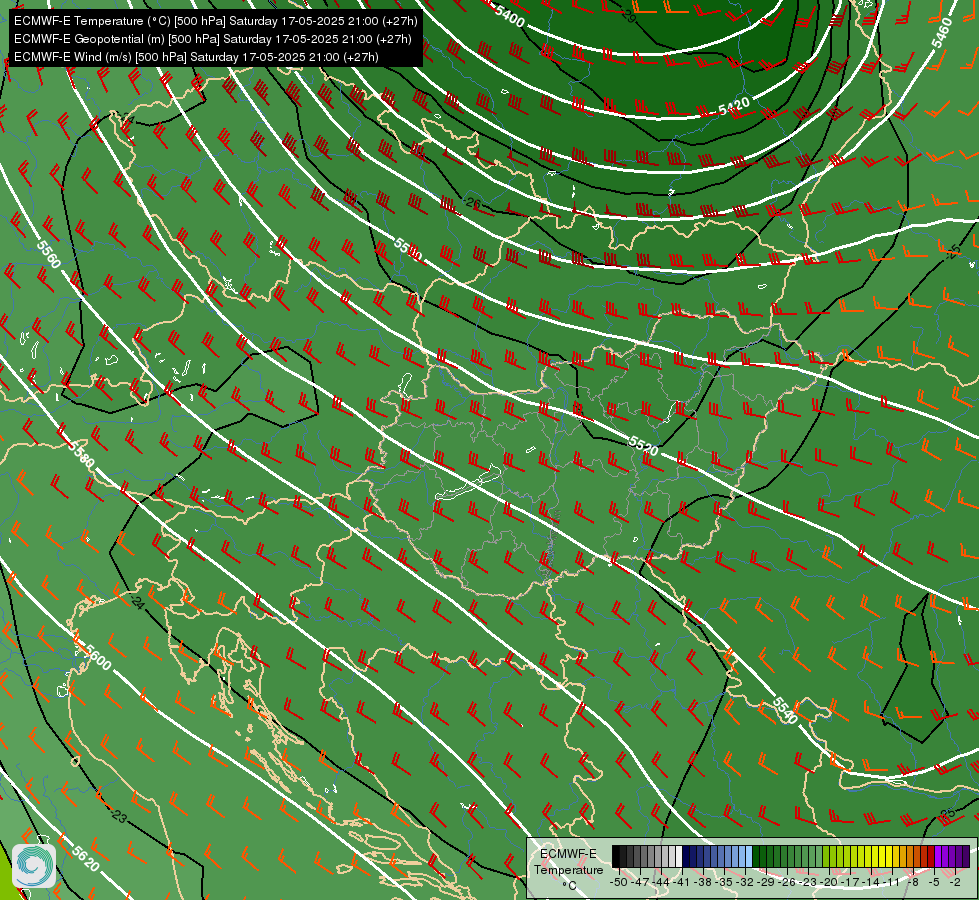Click the 5400 geopotential contour label
The width and height of the screenshot is (979, 900).
point(509,15)
